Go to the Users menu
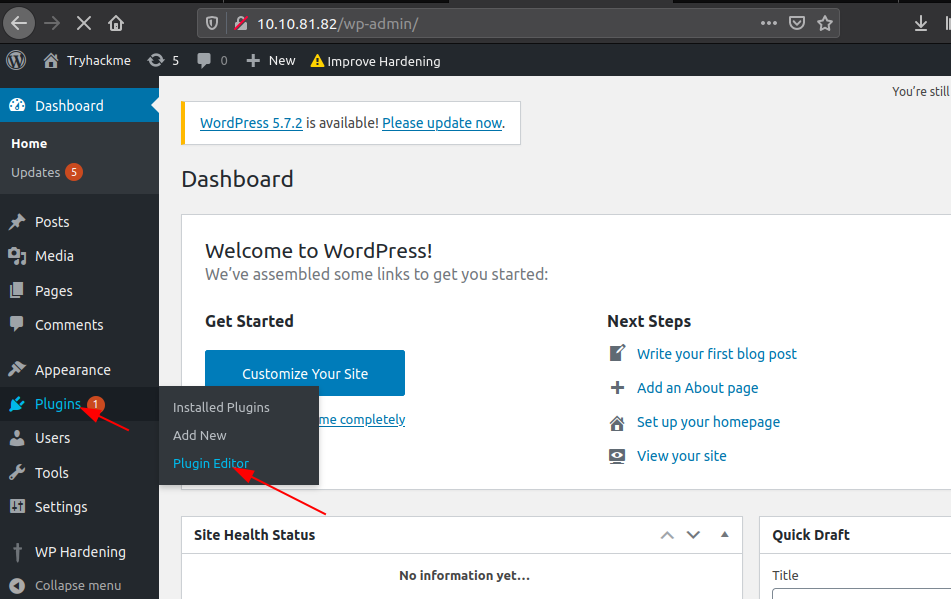 pyautogui.click(x=79, y=438)
